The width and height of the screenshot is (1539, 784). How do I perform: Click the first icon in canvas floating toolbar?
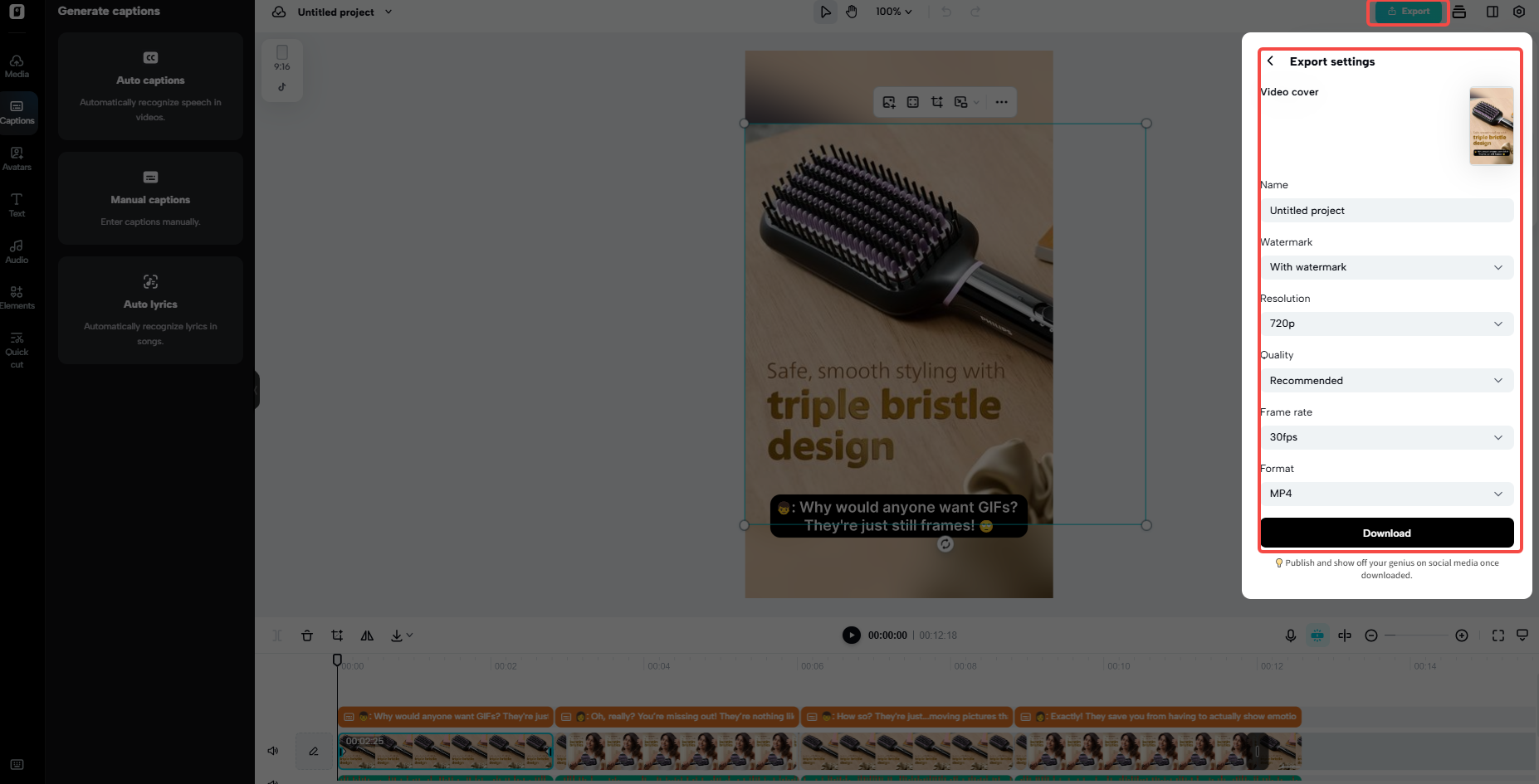889,102
